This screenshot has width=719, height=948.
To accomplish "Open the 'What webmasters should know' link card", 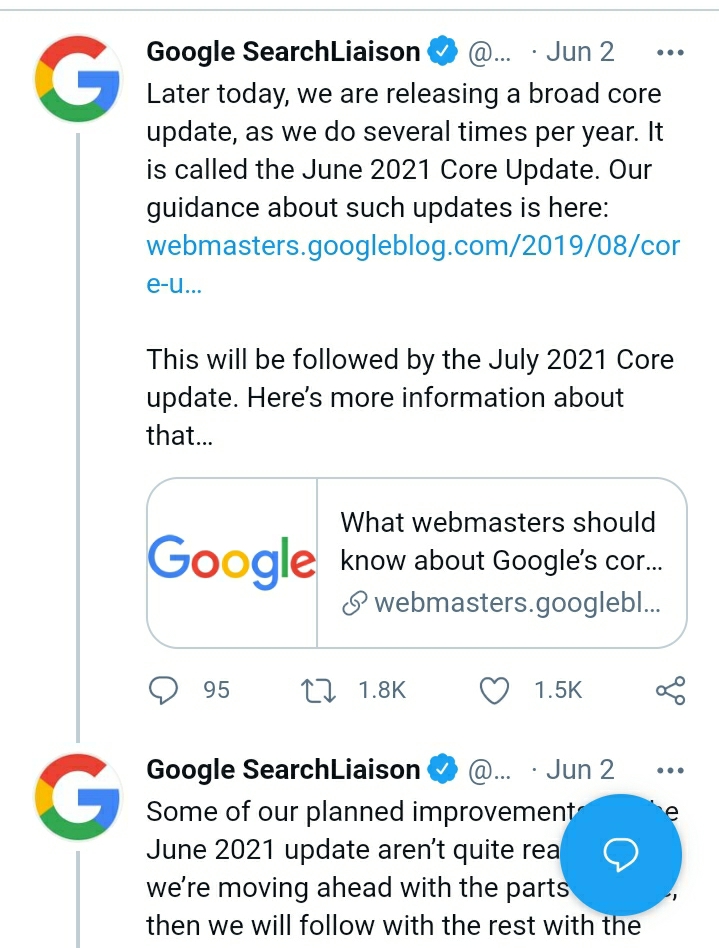I will click(x=500, y=563).
